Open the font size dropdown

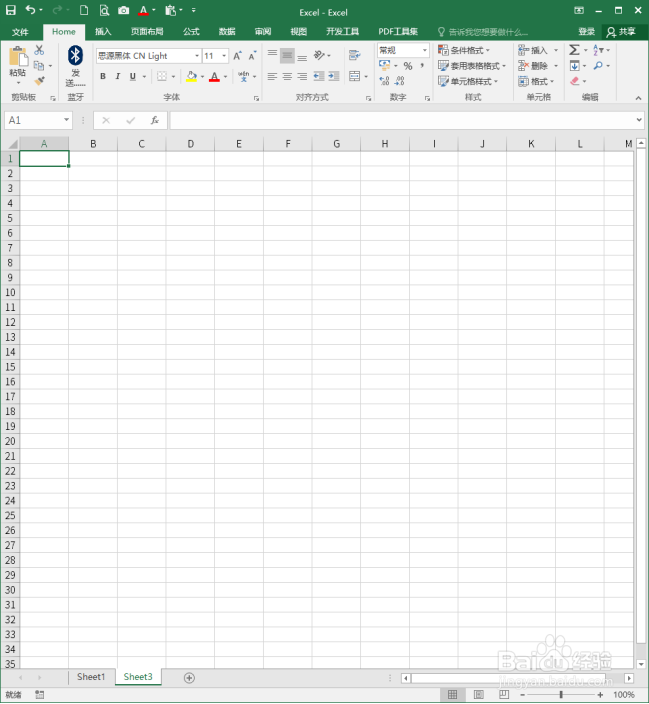[224, 56]
